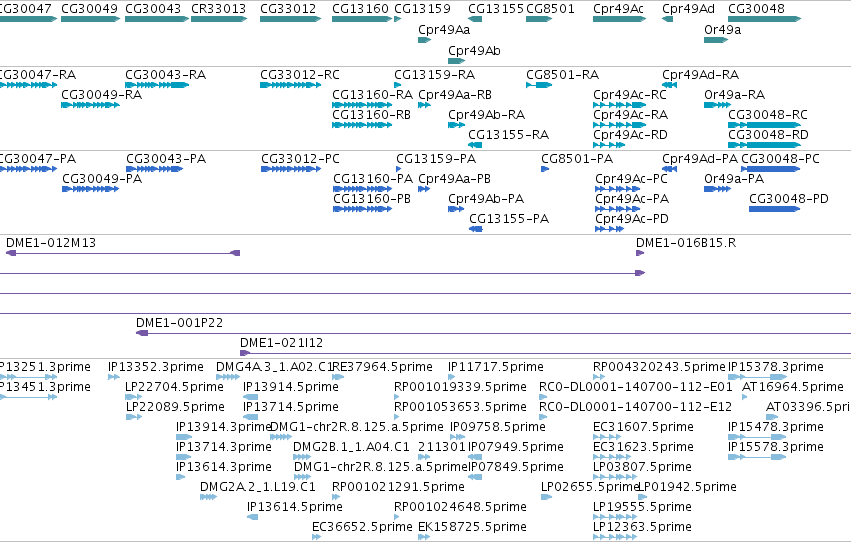Select EST IP15378.3prime
The width and height of the screenshot is (851, 542).
pyautogui.click(x=758, y=377)
